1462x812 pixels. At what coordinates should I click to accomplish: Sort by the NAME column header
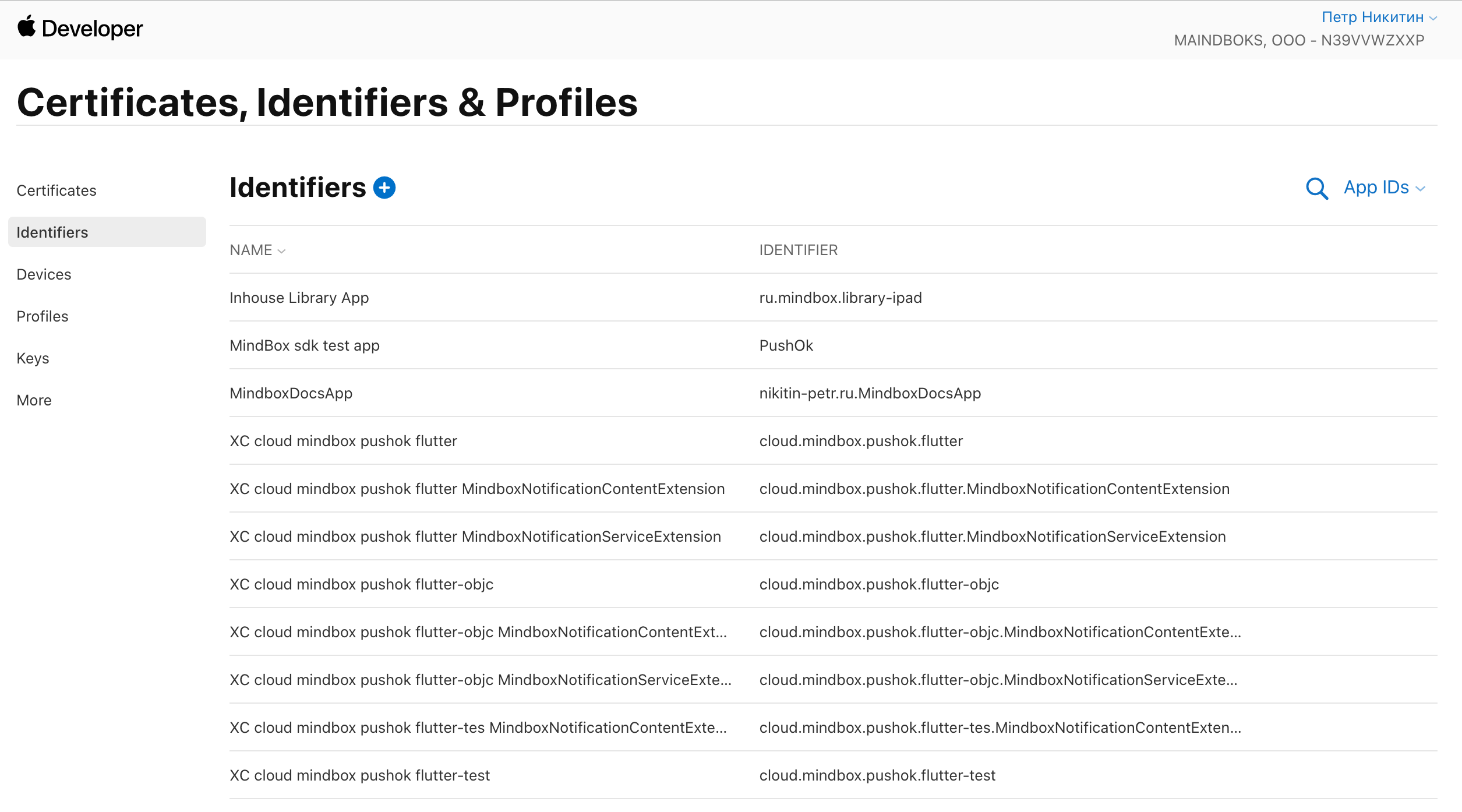coord(257,250)
